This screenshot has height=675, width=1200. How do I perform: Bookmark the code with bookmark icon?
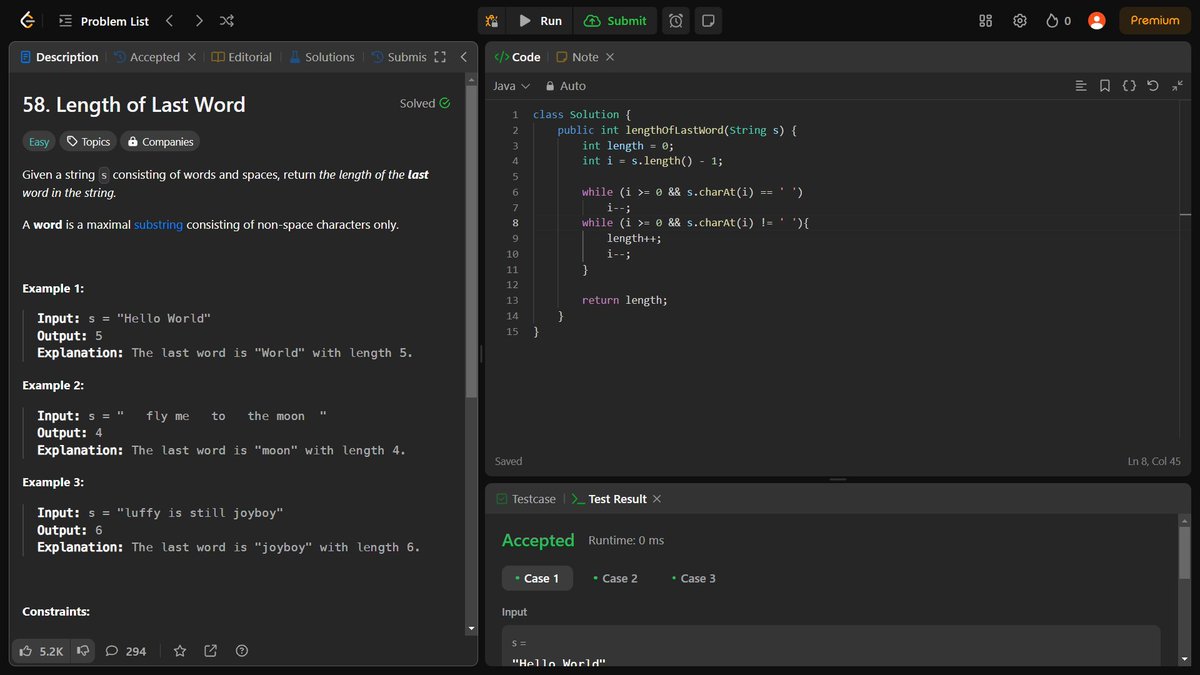(x=1105, y=86)
